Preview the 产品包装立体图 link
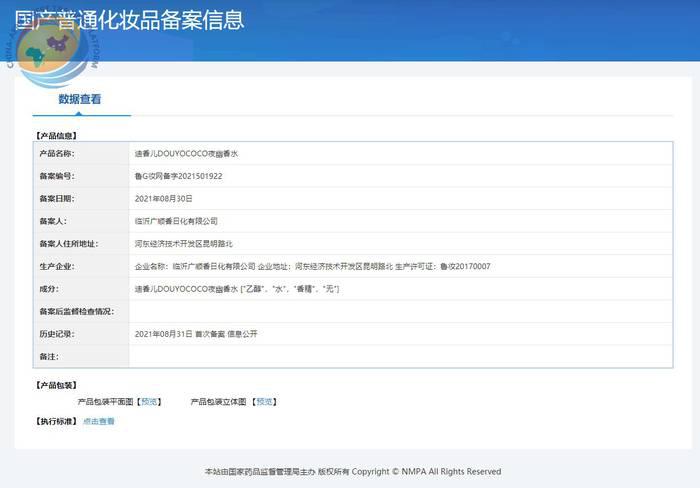The height and width of the screenshot is (488, 700). click(264, 402)
